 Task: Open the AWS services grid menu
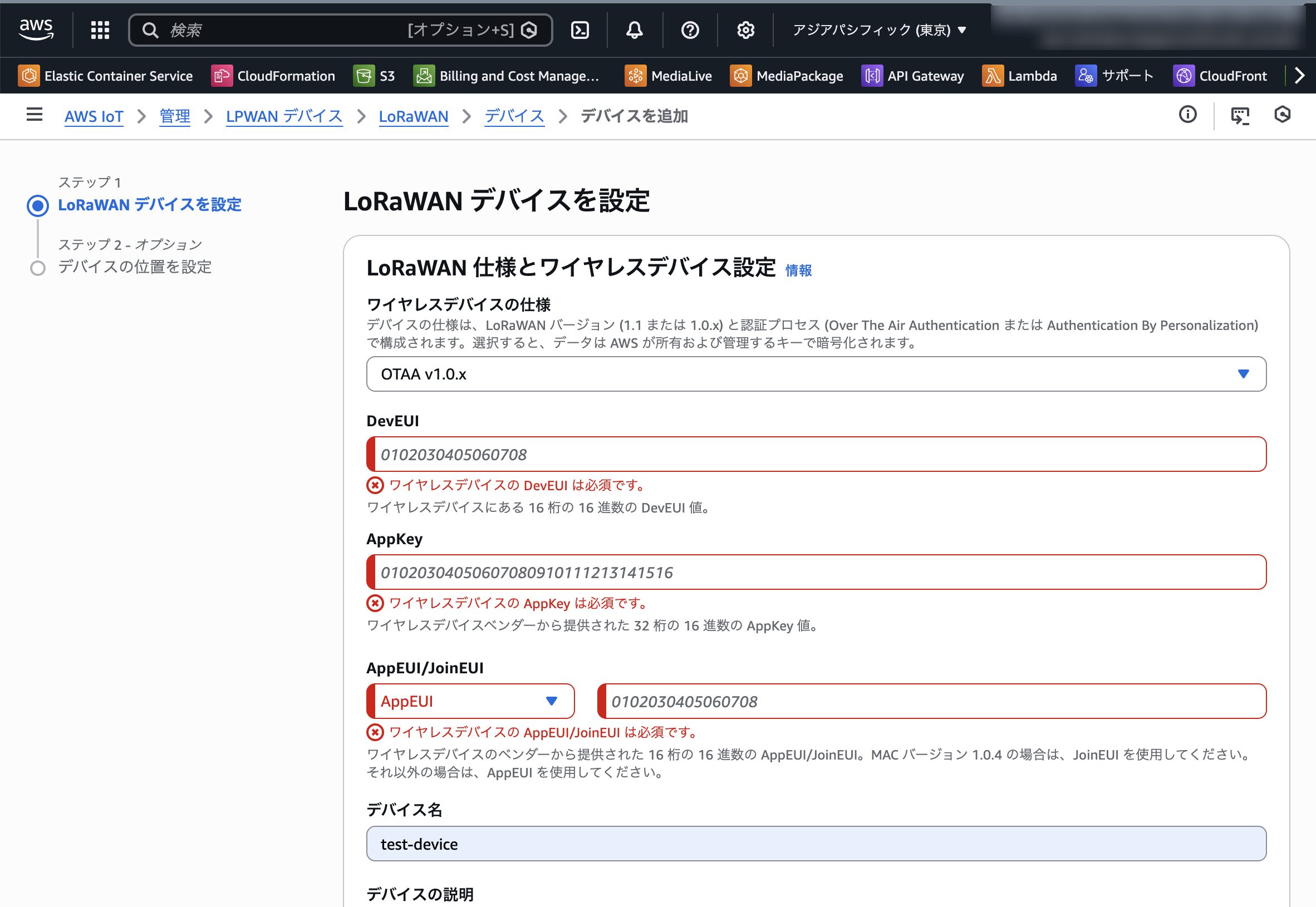100,30
